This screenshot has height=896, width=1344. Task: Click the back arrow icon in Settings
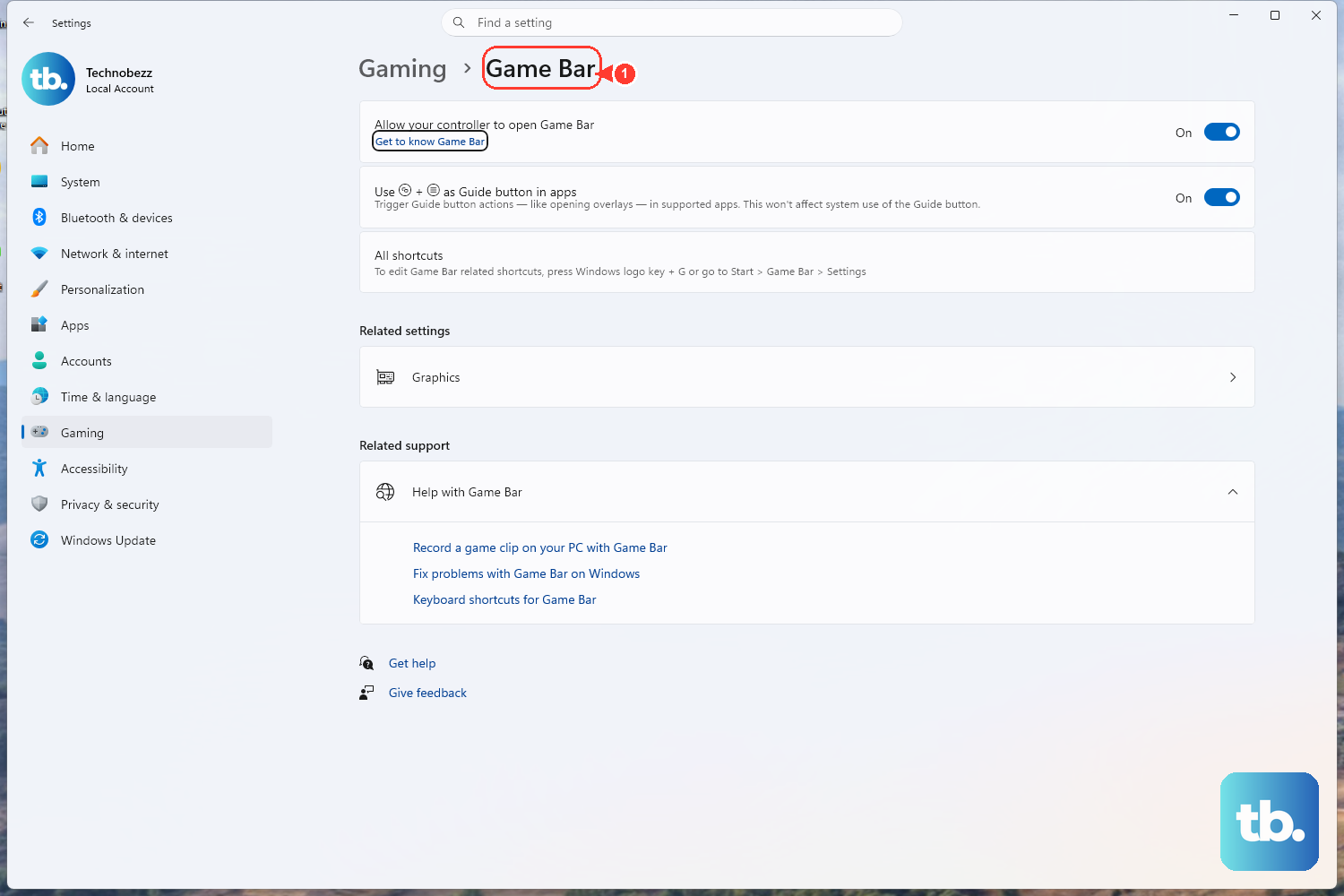[29, 22]
